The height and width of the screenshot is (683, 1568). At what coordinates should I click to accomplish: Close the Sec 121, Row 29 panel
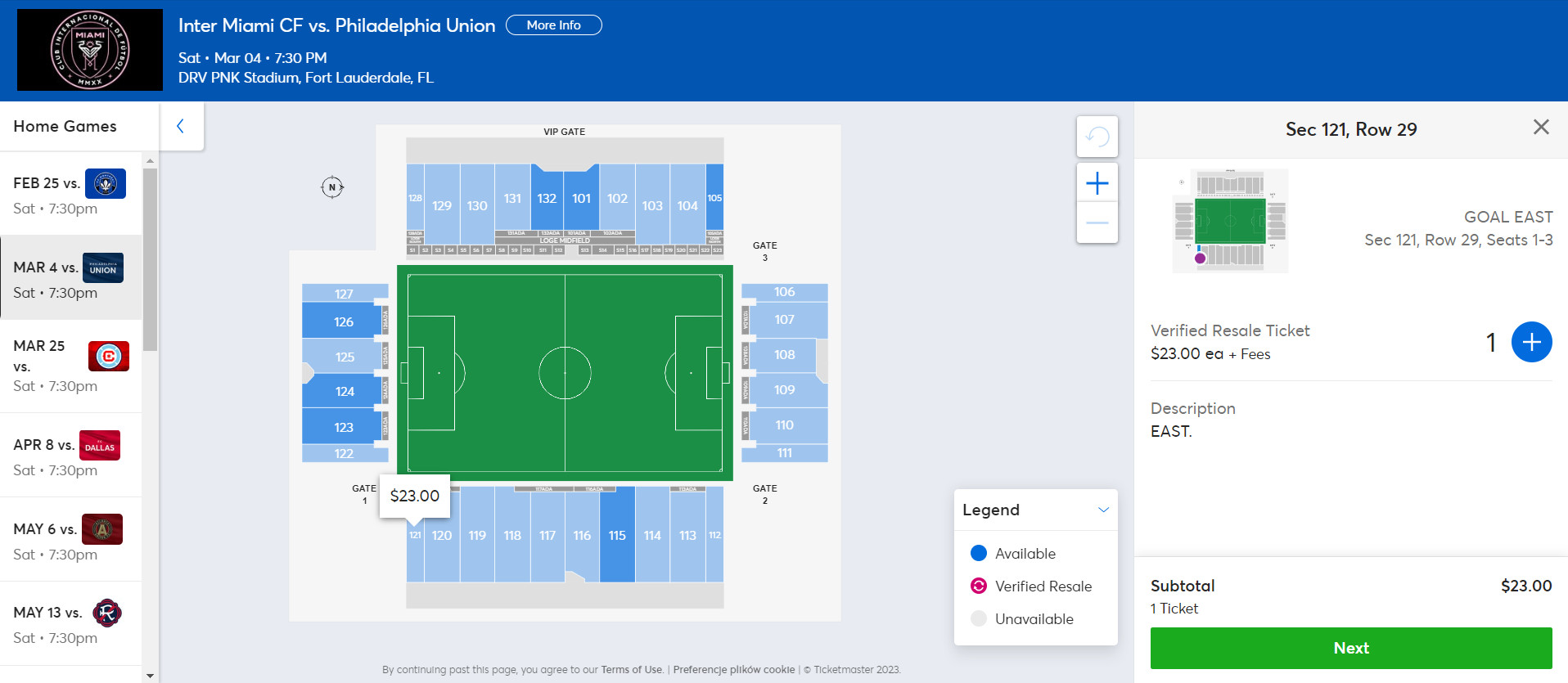pos(1540,127)
